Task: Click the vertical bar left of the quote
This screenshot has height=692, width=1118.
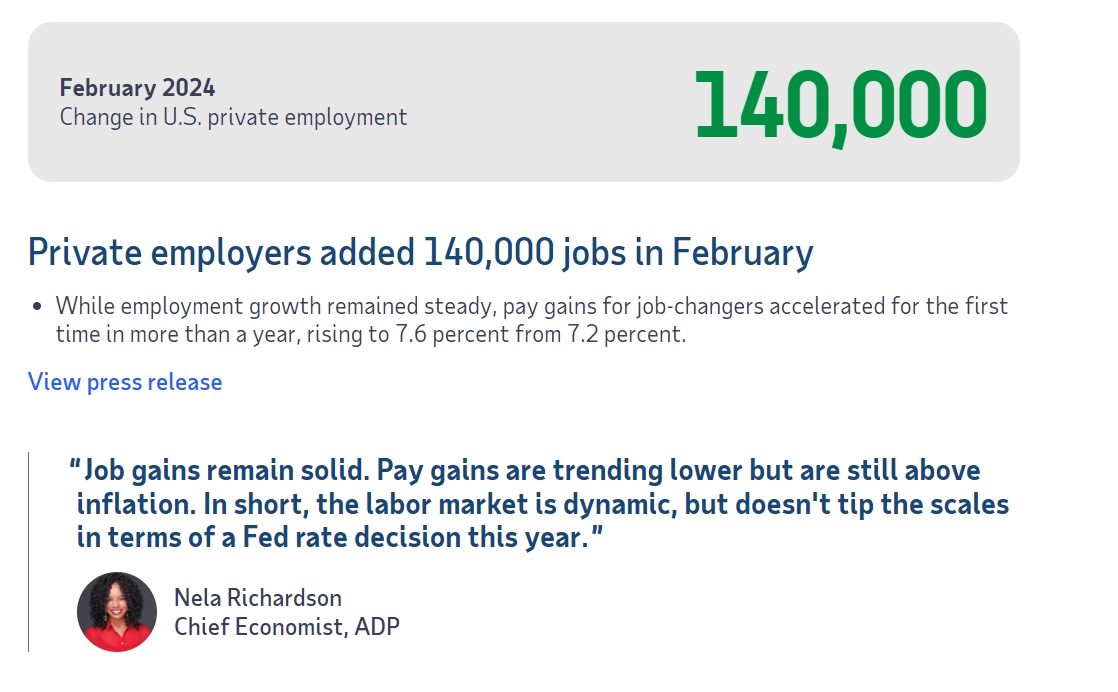Action: click(x=29, y=552)
